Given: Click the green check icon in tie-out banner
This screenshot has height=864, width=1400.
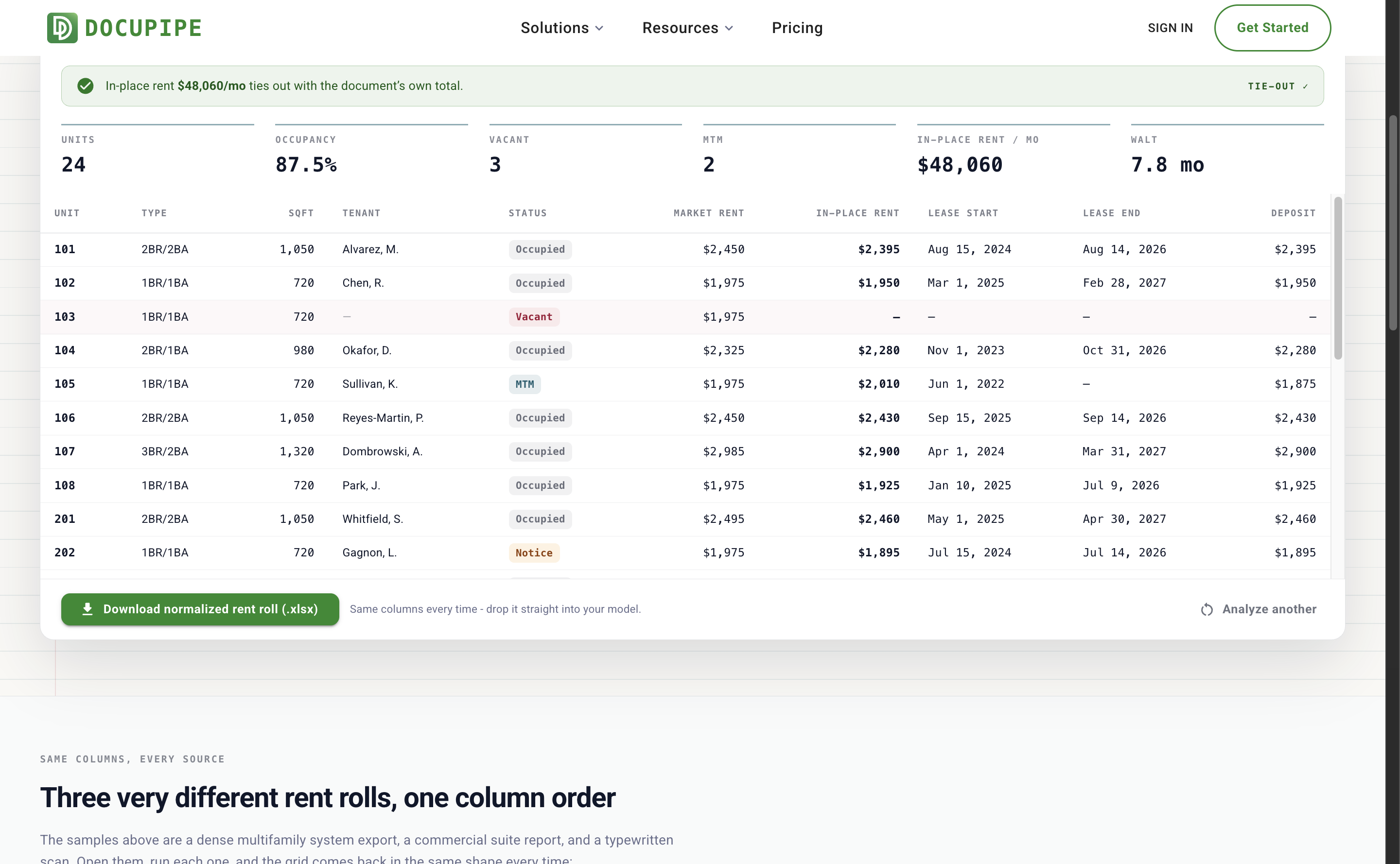Looking at the screenshot, I should coord(86,86).
